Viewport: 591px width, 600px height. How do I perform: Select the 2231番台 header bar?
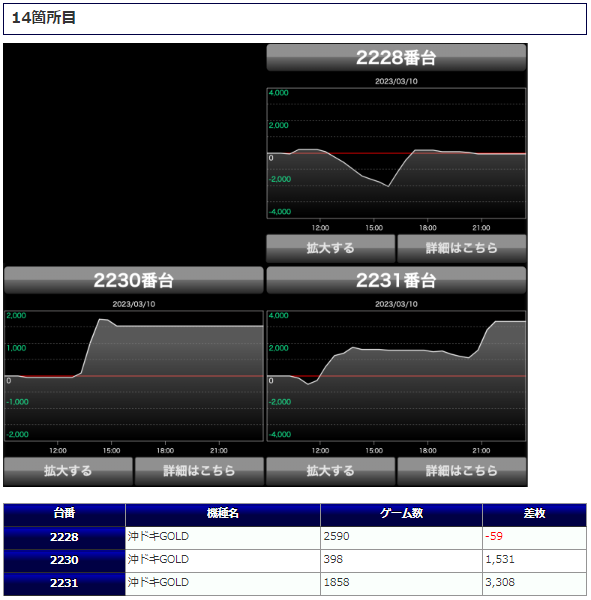396,280
